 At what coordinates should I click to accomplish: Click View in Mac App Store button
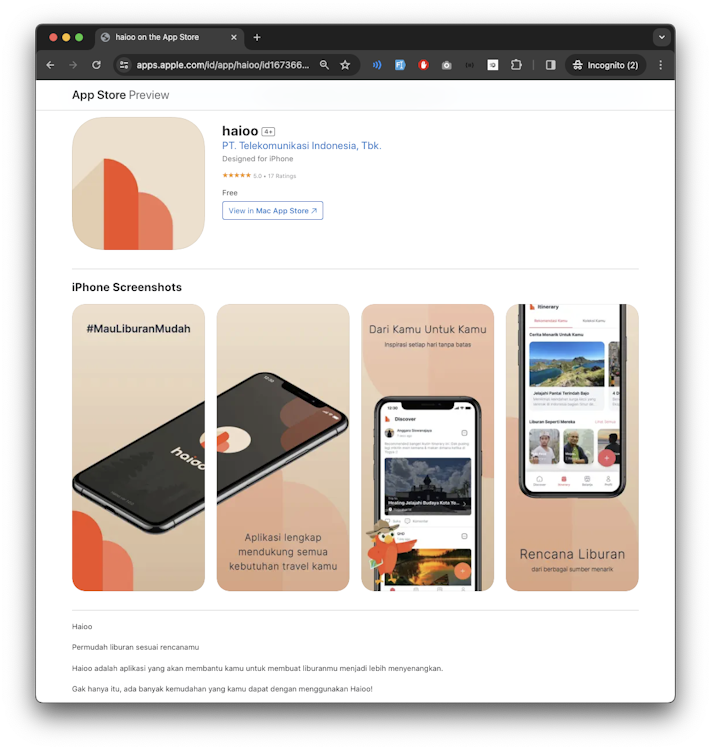coord(272,211)
